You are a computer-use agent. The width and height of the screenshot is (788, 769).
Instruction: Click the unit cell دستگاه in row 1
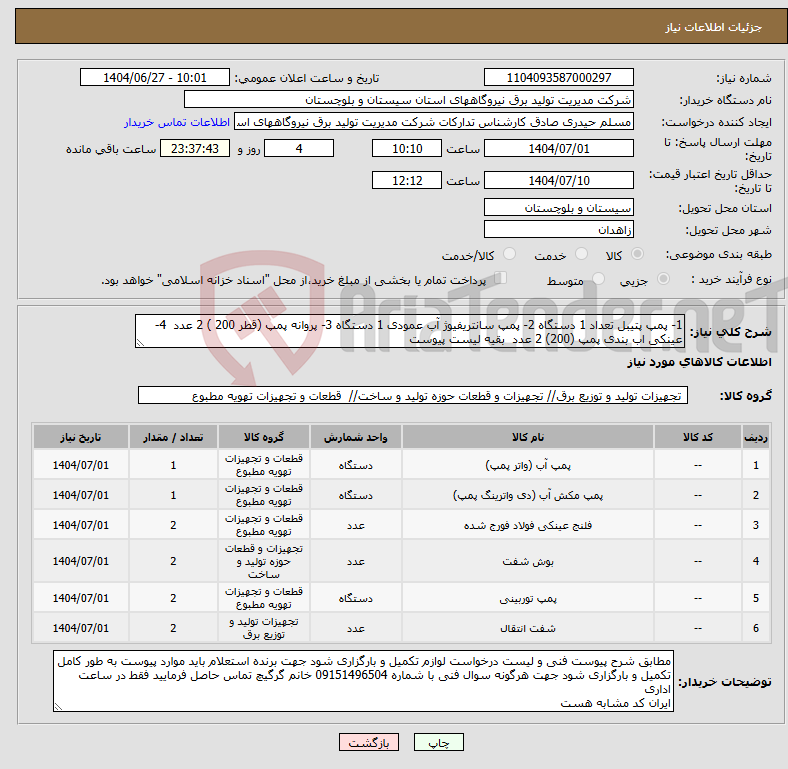[x=355, y=465]
